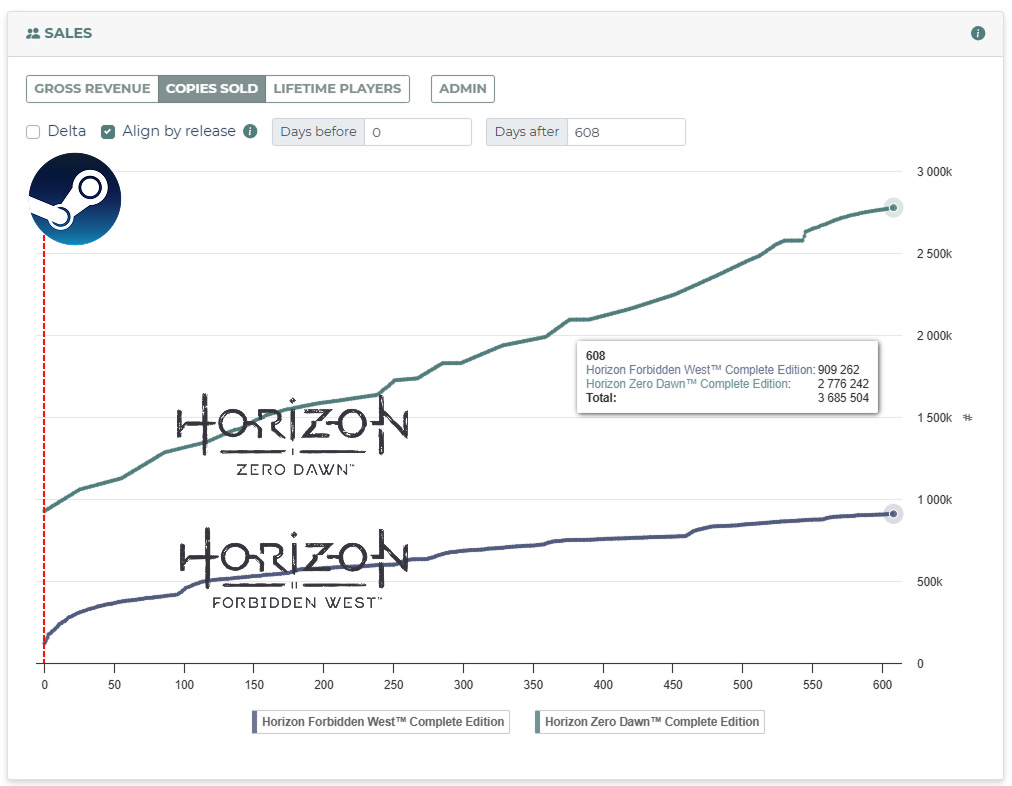Toggle the Horizon Zero Dawn legend entry
The image size is (1012, 786).
point(648,721)
